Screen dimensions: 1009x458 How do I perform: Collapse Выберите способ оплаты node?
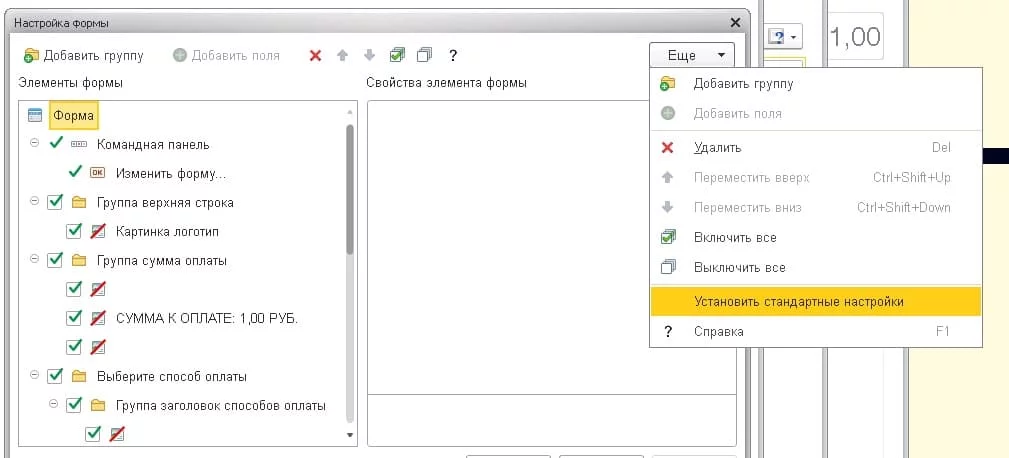pos(34,376)
